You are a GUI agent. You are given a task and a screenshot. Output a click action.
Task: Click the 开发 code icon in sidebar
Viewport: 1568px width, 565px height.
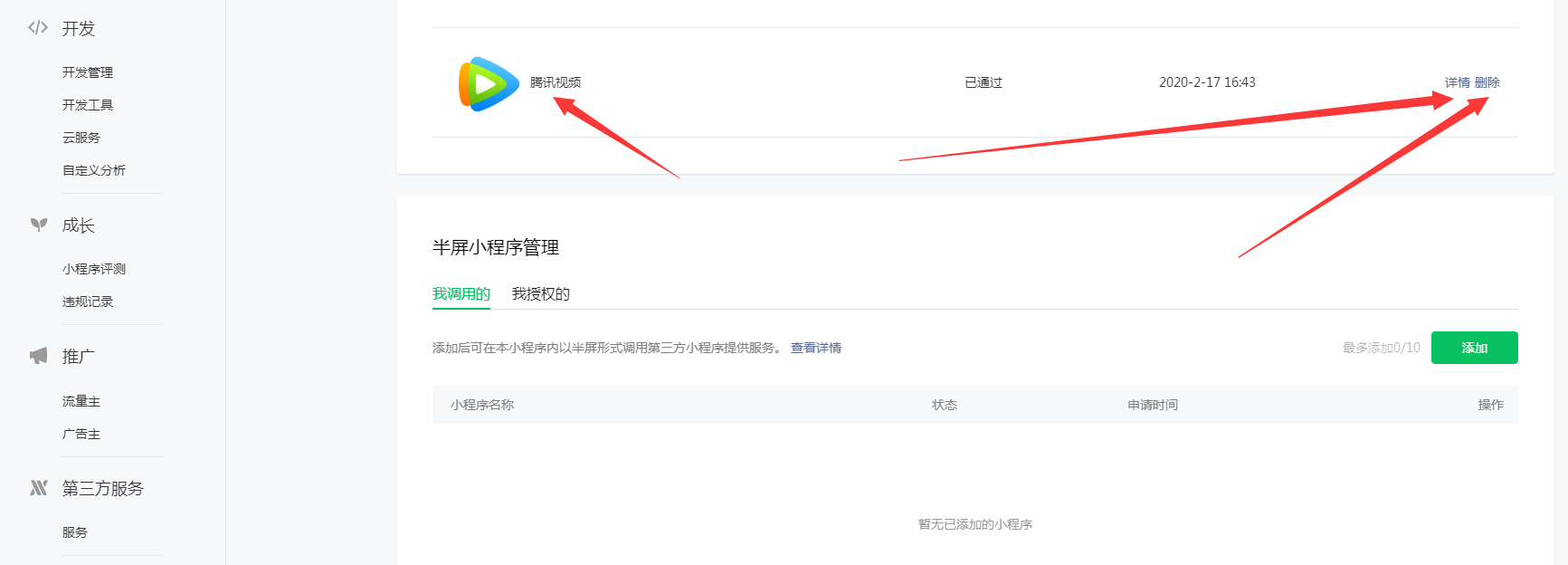[x=38, y=28]
